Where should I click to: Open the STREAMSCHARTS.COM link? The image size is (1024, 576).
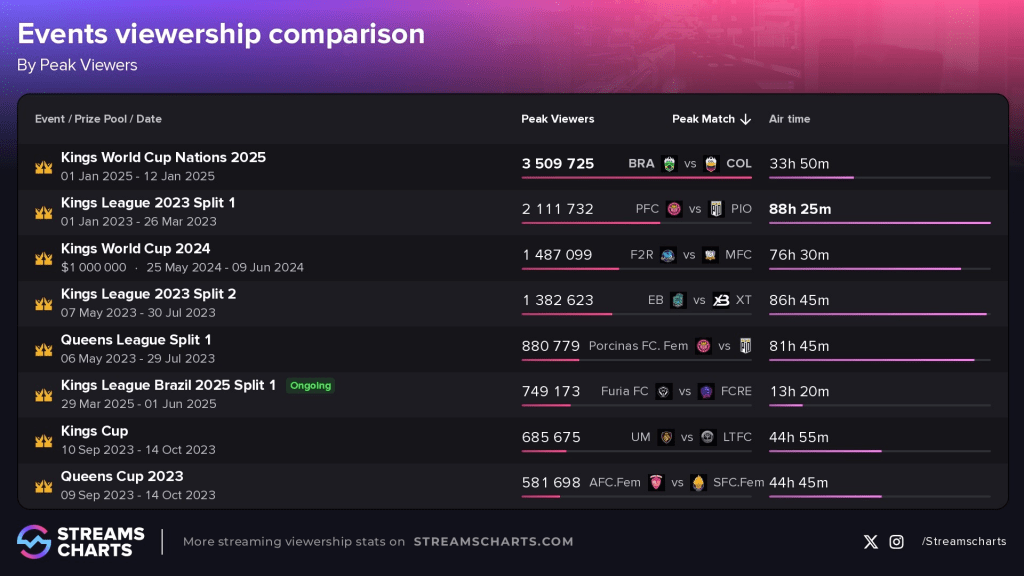pyautogui.click(x=494, y=541)
